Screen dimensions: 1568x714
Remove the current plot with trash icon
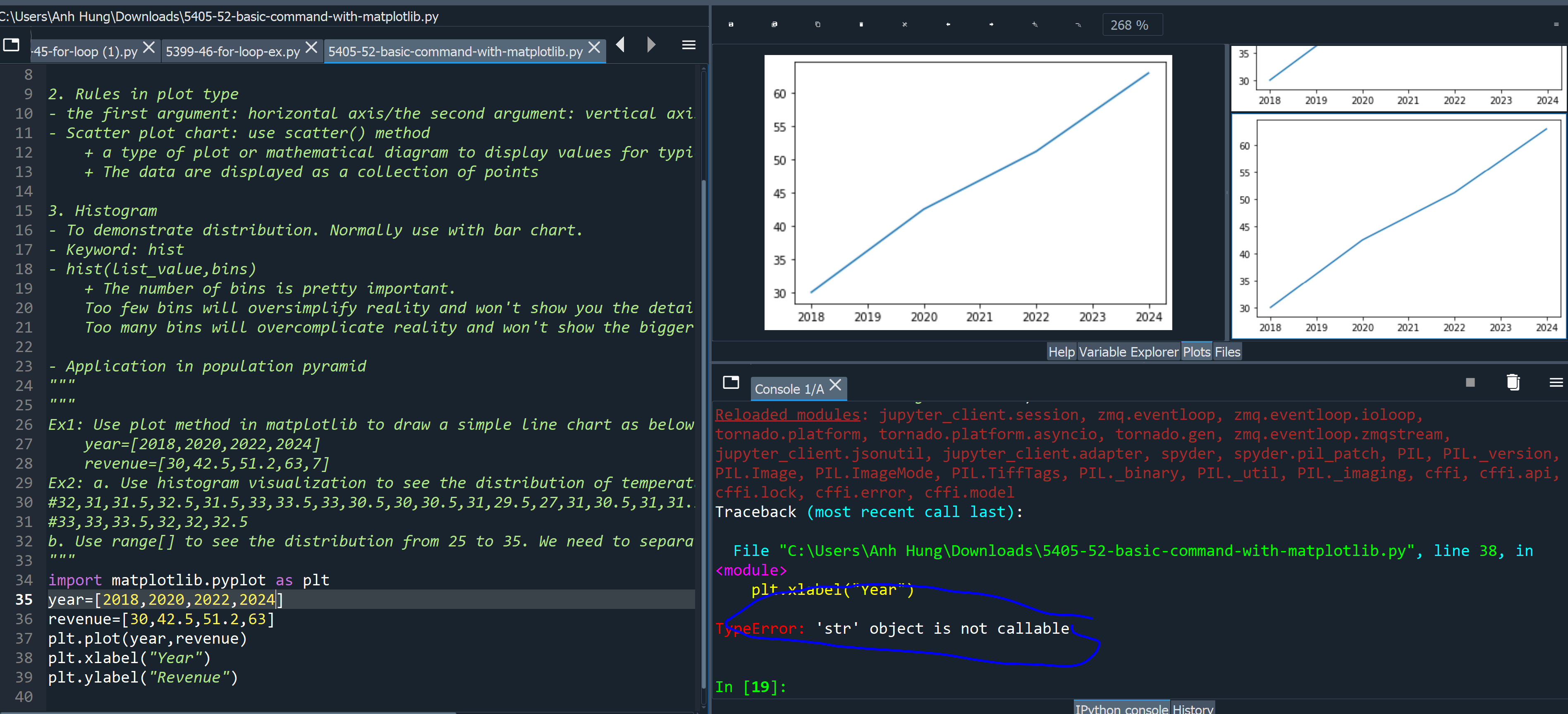click(x=861, y=24)
